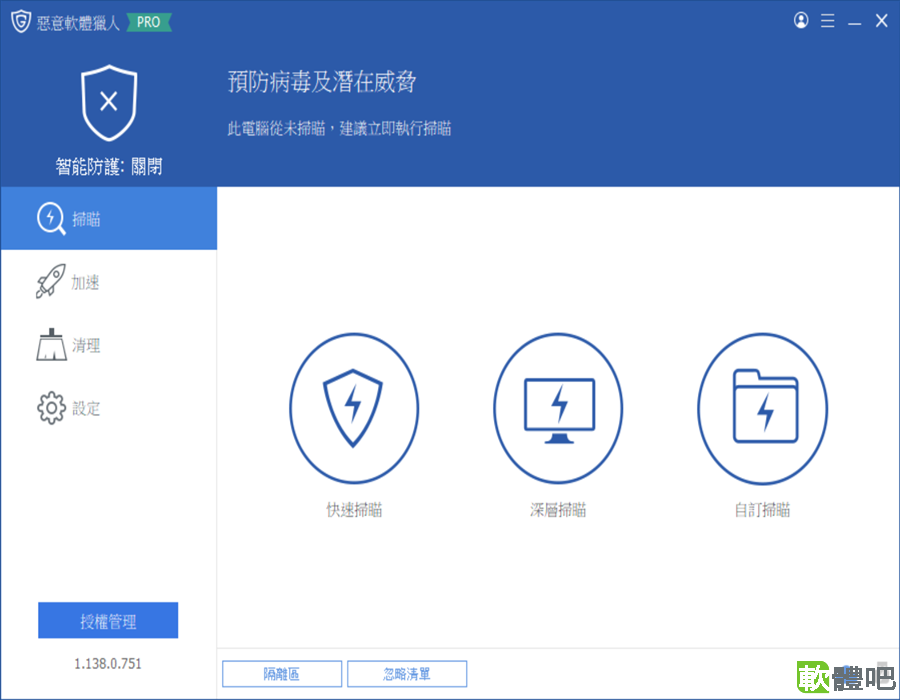Click the smart protection shield status icon
Image resolution: width=900 pixels, height=700 pixels.
109,103
